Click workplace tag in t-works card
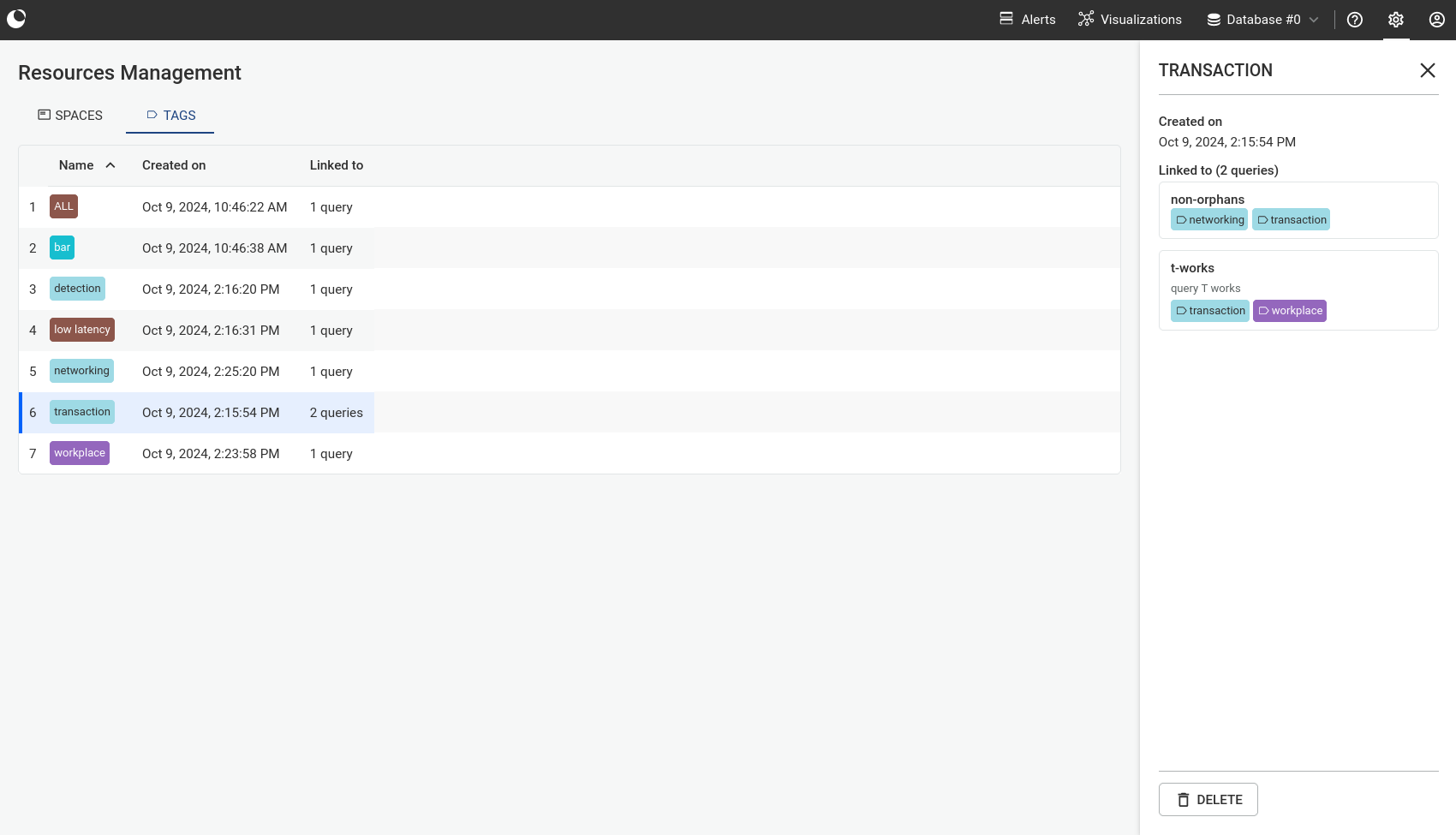1456x835 pixels. pyautogui.click(x=1290, y=311)
